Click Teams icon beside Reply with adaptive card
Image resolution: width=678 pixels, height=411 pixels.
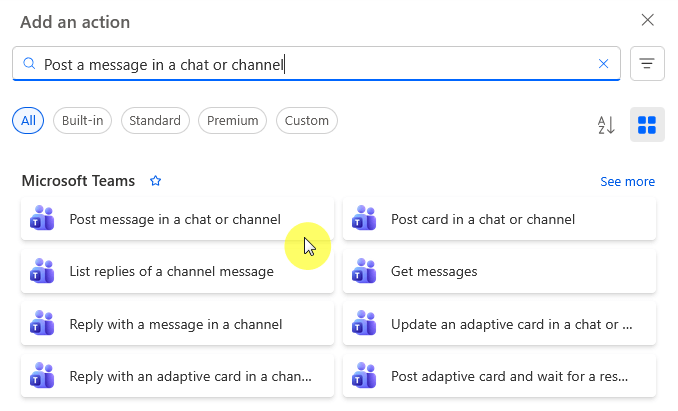click(42, 376)
